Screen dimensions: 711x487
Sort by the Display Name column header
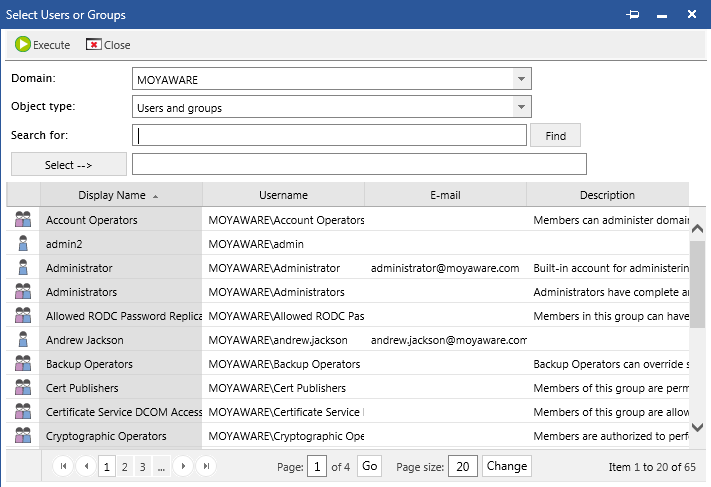click(x=112, y=195)
